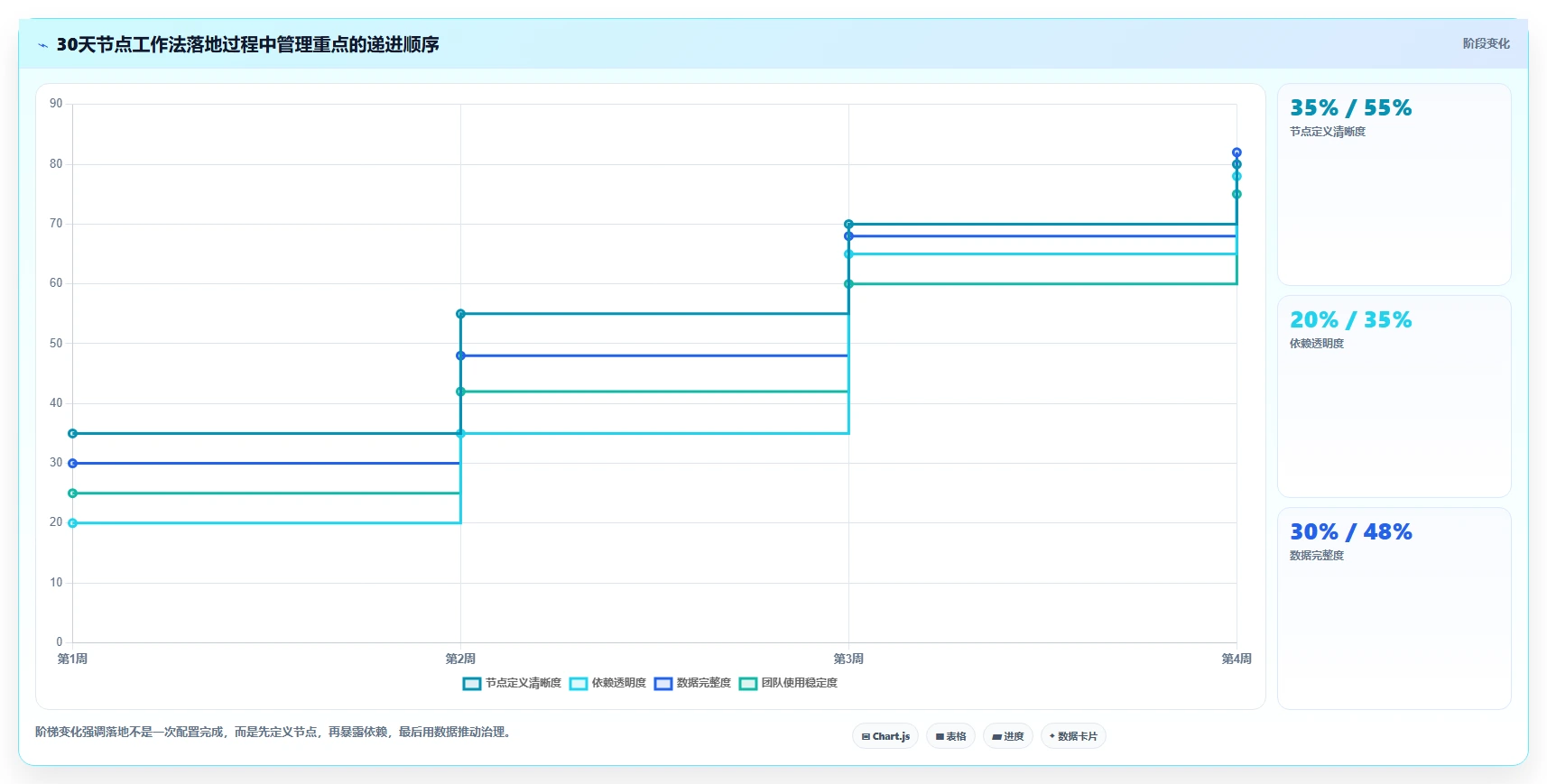Click the 依赖透明度 point at 第1周 (20)
Image resolution: width=1547 pixels, height=784 pixels.
72,523
